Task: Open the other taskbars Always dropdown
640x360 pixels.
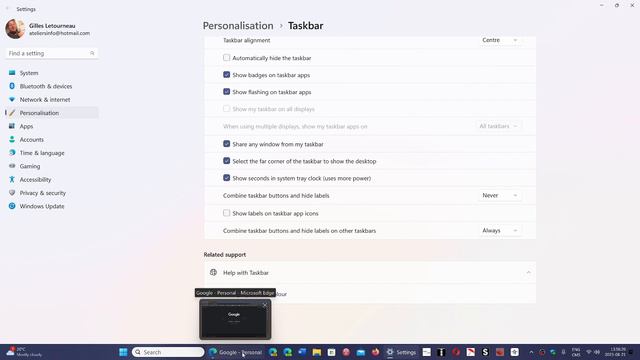Action: coord(500,231)
